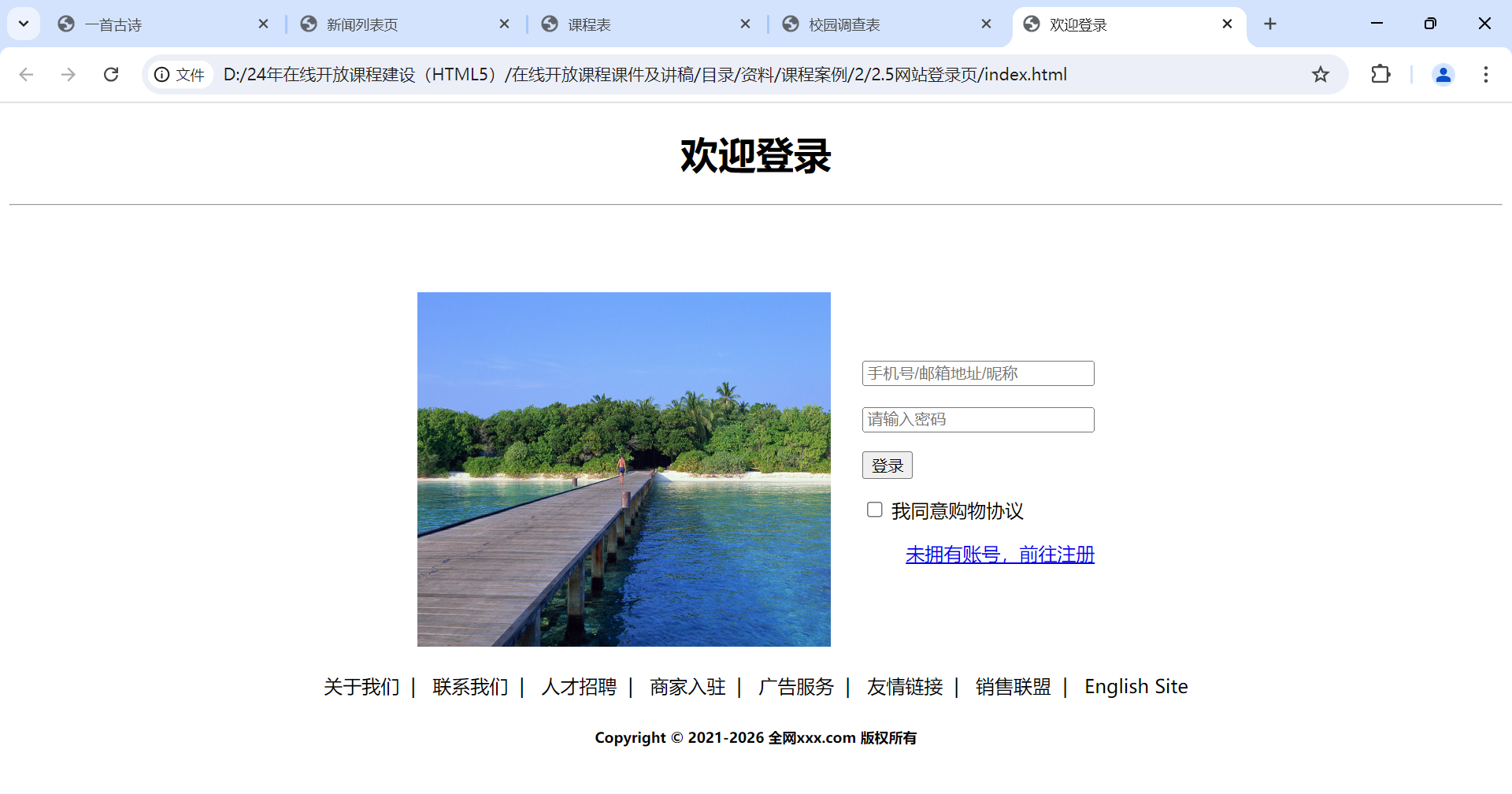Open the Chrome profile avatar

point(1443,74)
